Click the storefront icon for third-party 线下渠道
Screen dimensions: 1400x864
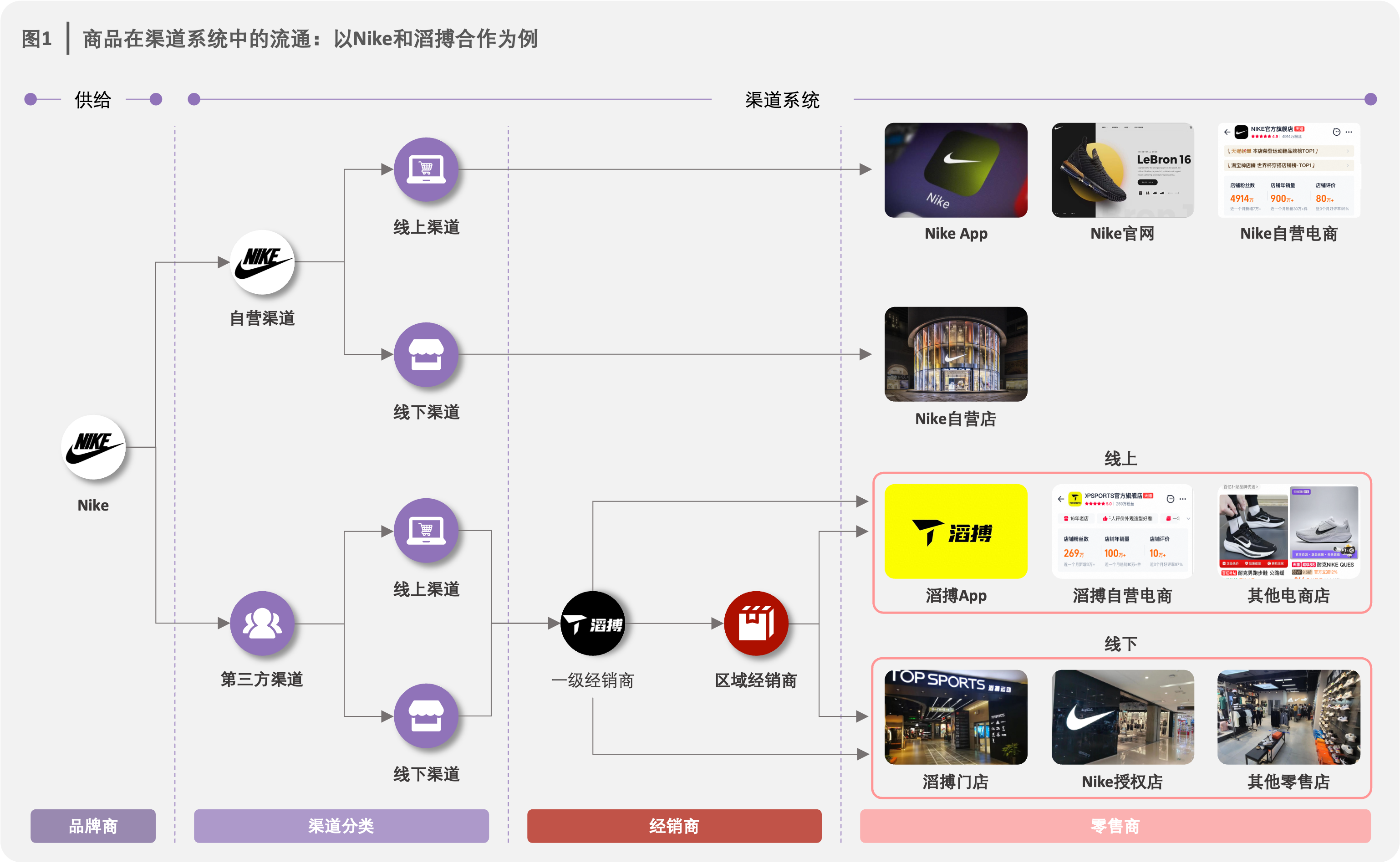pyautogui.click(x=426, y=716)
